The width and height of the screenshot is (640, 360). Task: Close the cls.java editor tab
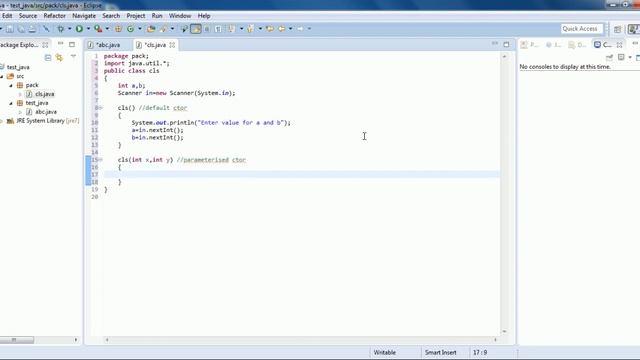(x=172, y=45)
